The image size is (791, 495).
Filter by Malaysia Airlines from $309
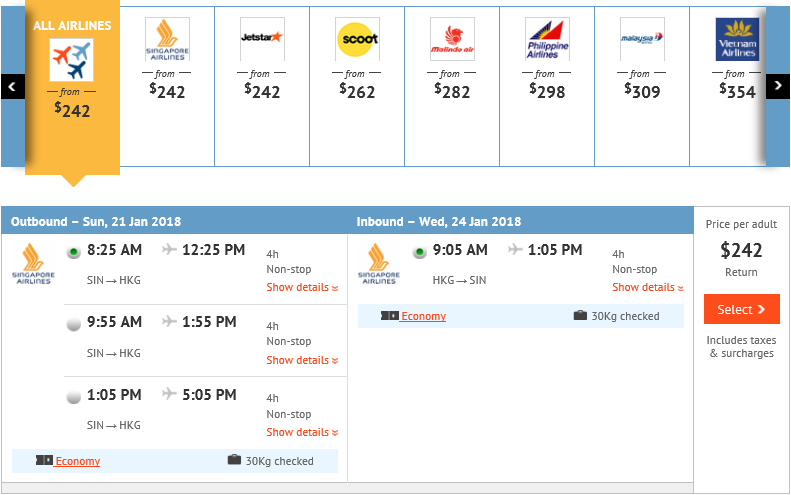[642, 86]
